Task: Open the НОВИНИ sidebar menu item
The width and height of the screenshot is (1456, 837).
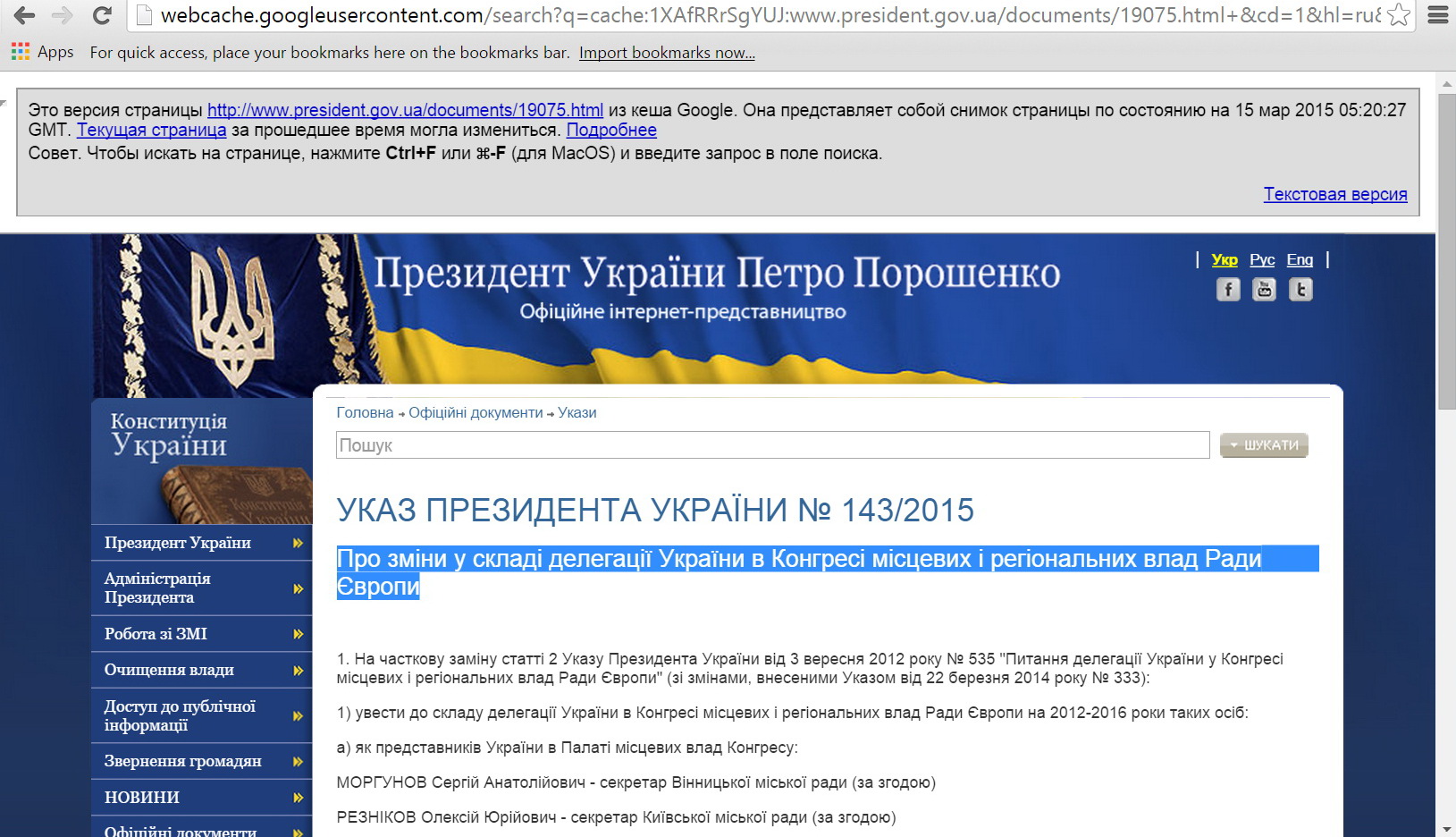Action: [142, 797]
